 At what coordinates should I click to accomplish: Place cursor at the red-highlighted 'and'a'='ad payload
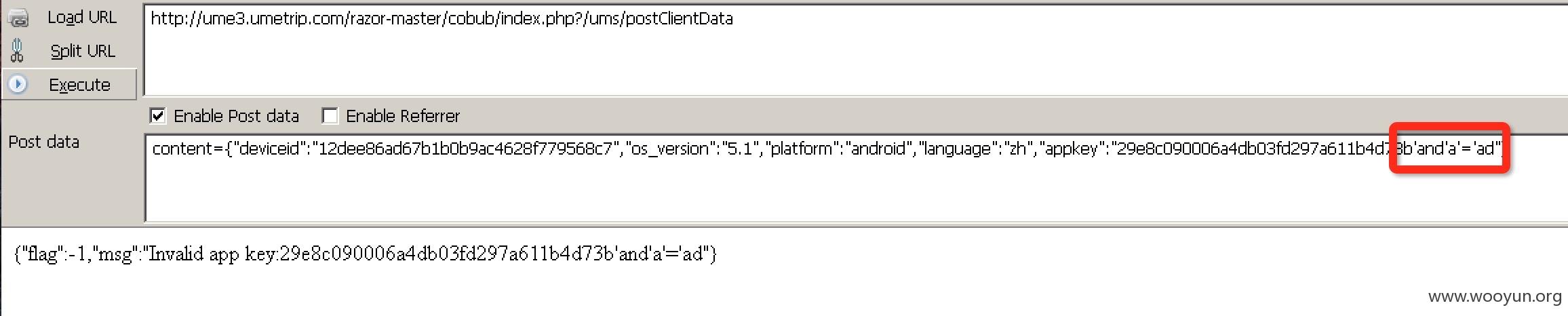pyautogui.click(x=1449, y=149)
